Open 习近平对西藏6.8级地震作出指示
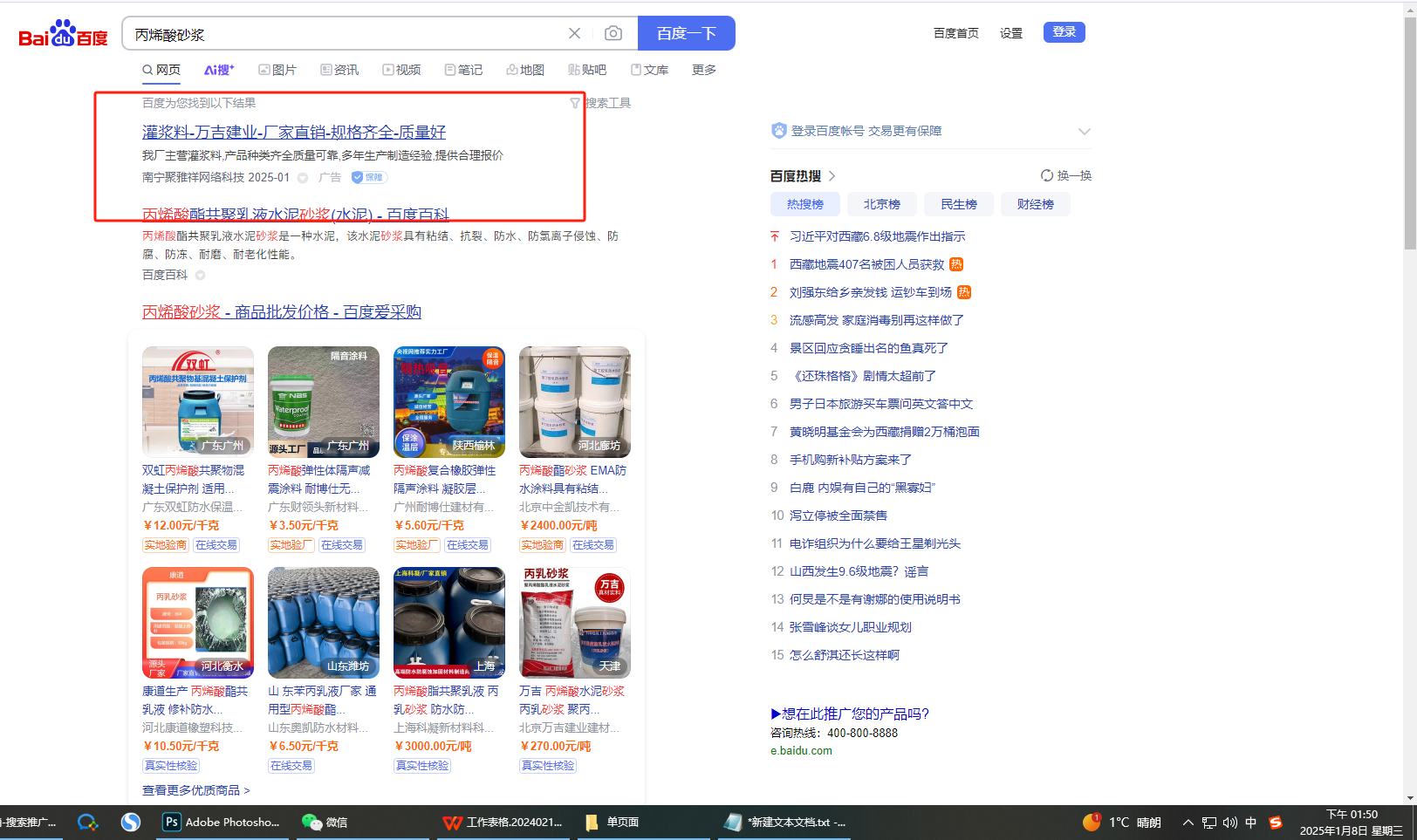Screen dimensions: 1417x840 [x=878, y=236]
